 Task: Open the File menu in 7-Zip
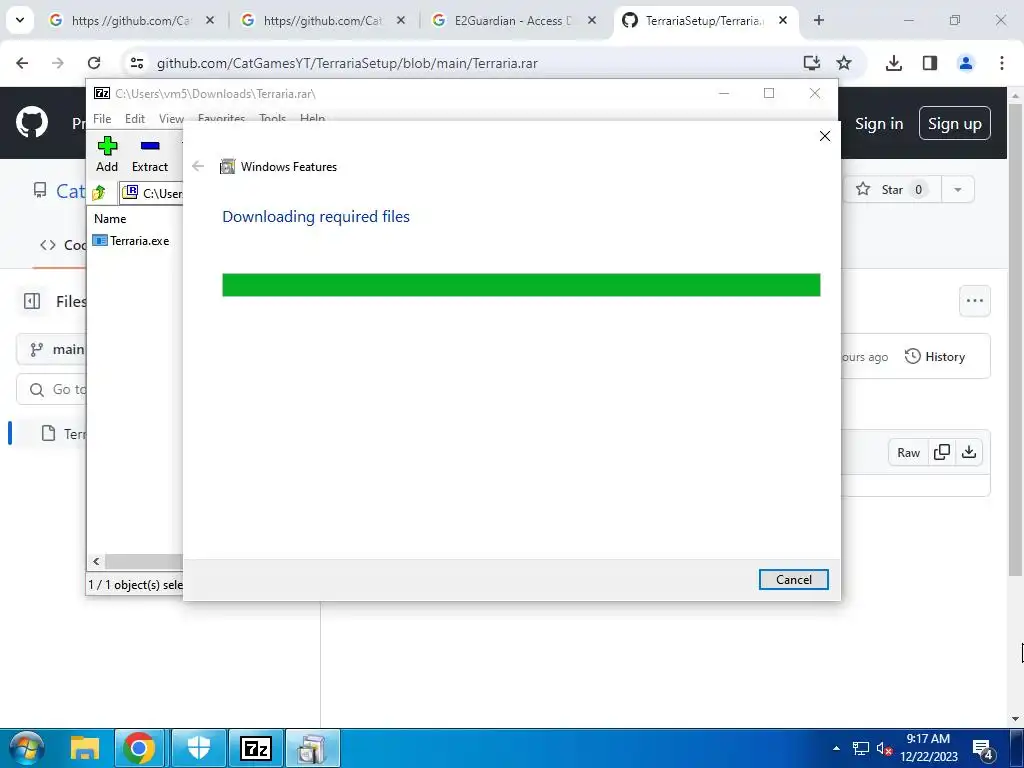tap(102, 119)
